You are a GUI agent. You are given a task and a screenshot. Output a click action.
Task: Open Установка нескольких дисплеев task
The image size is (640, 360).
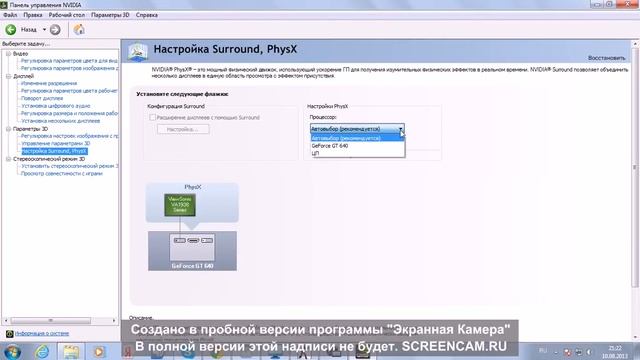pos(60,121)
